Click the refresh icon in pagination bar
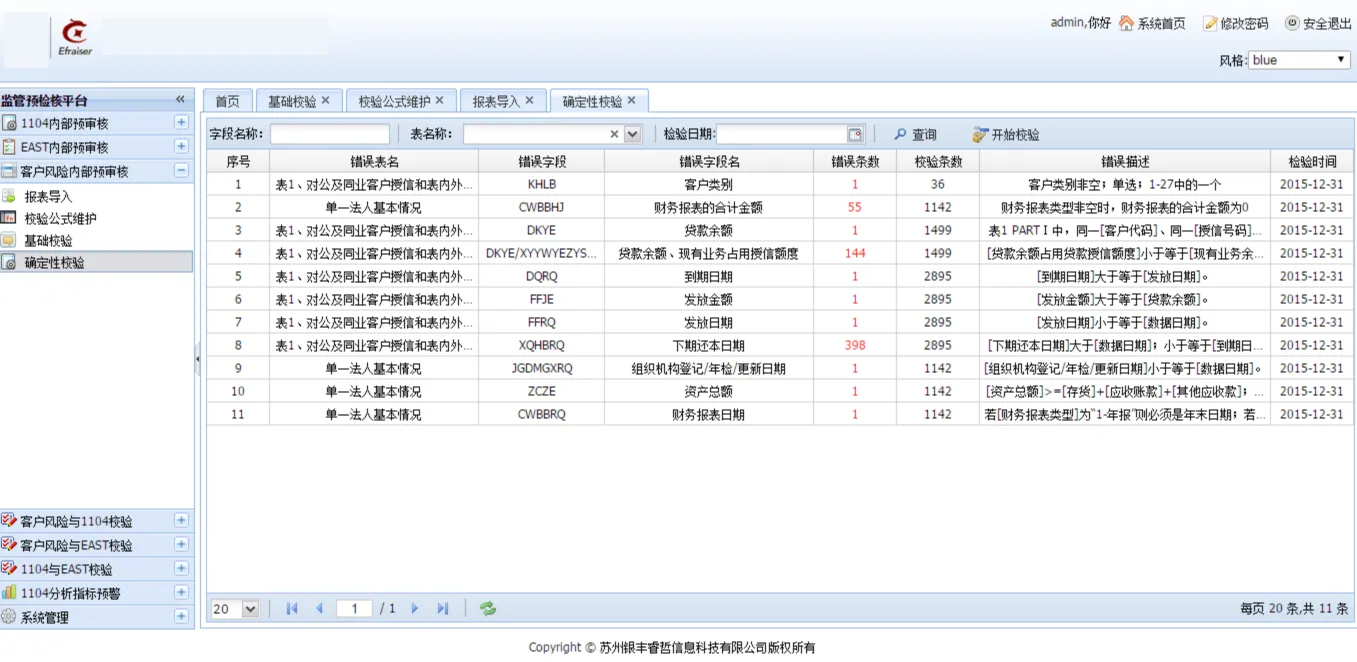Viewport: 1357px width, 662px height. tap(488, 608)
